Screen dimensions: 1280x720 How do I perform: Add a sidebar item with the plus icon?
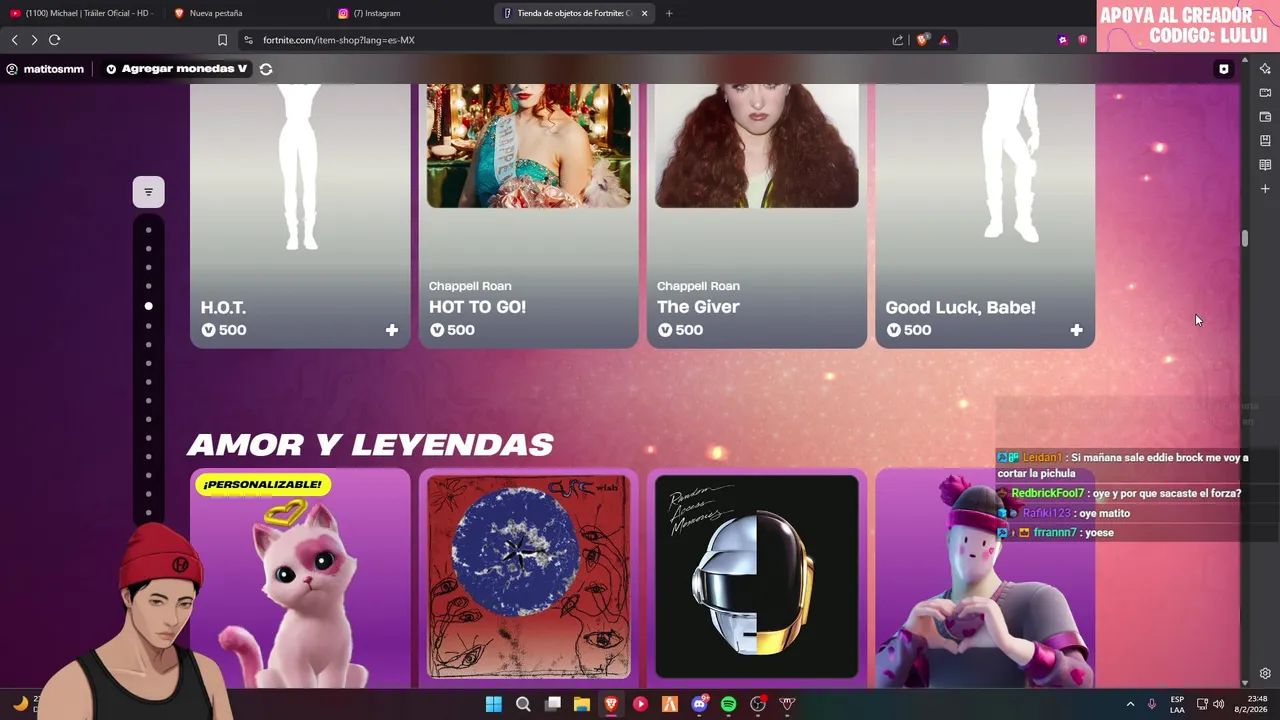click(x=1265, y=189)
